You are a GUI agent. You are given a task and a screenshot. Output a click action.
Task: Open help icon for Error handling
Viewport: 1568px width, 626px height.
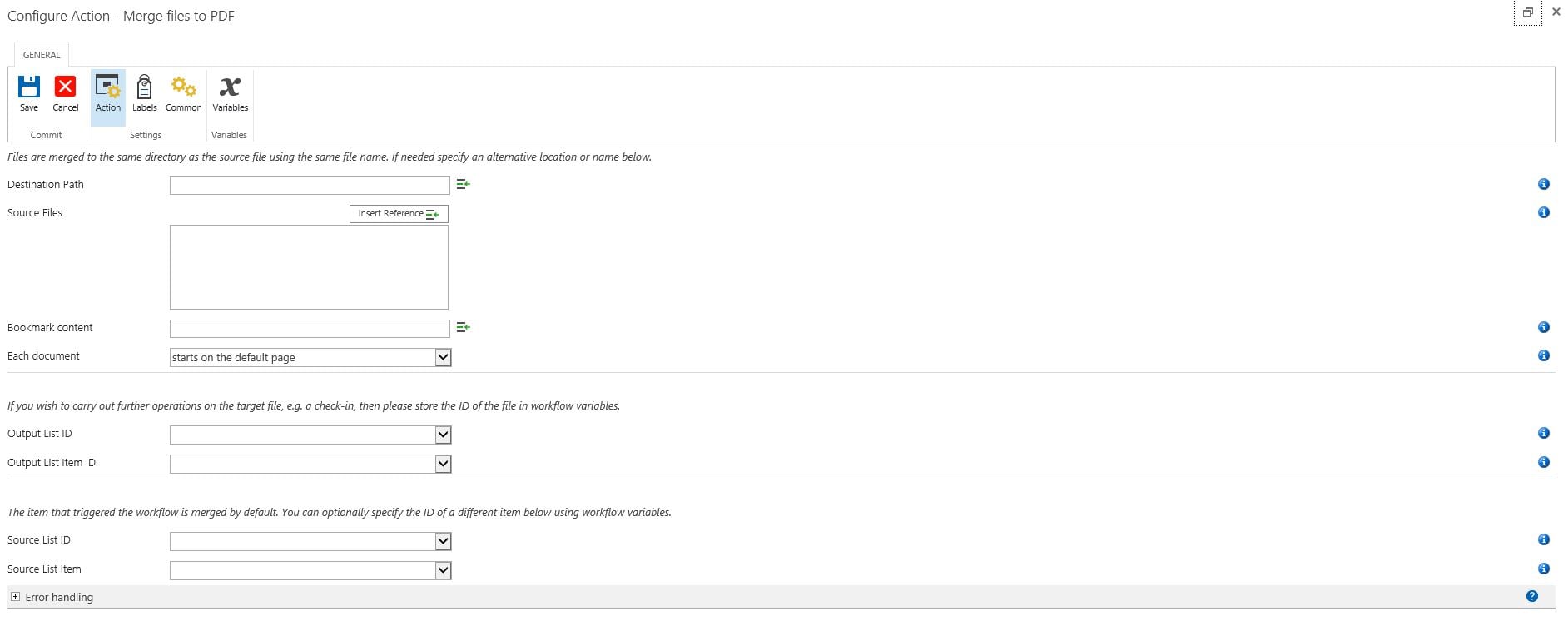pyautogui.click(x=1531, y=596)
